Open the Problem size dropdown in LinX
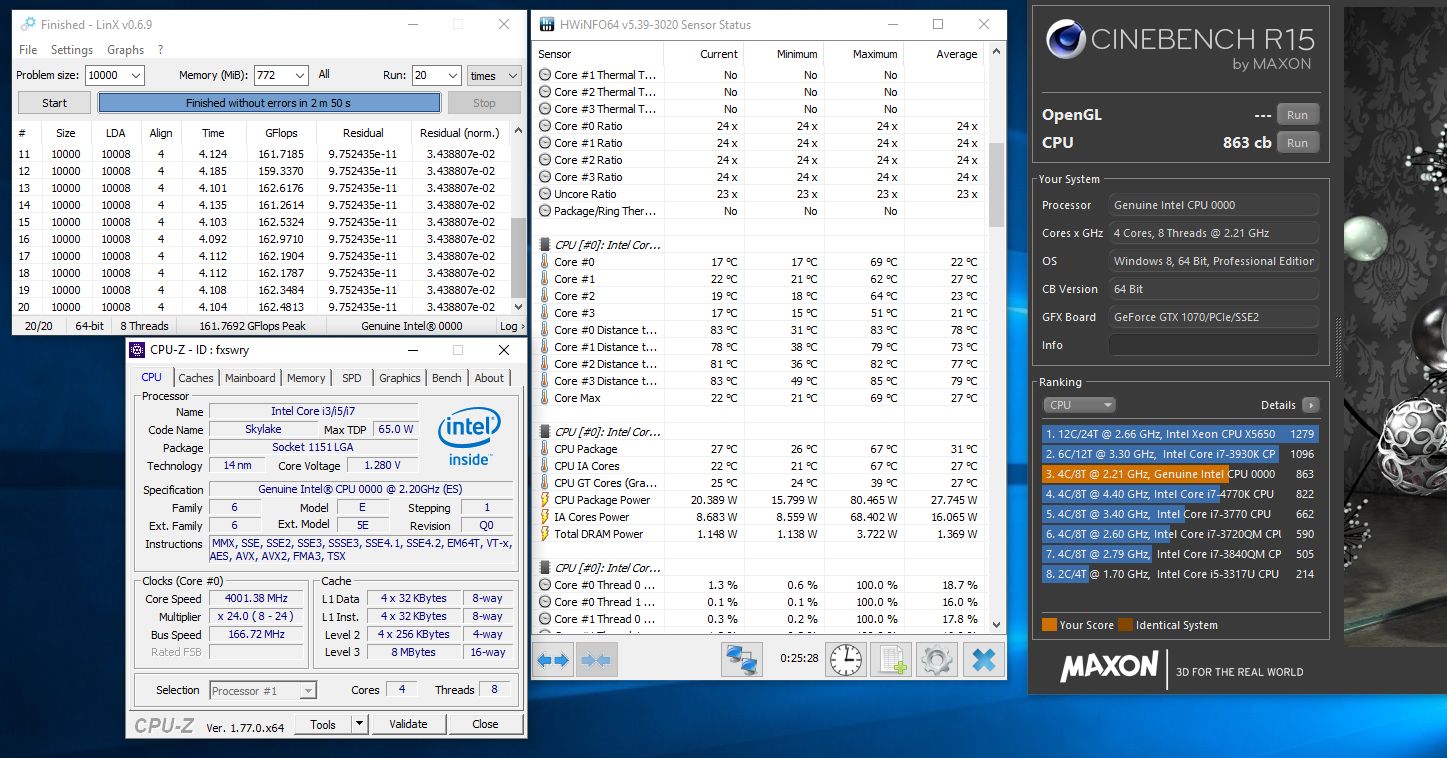This screenshot has height=758, width=1447. point(136,75)
